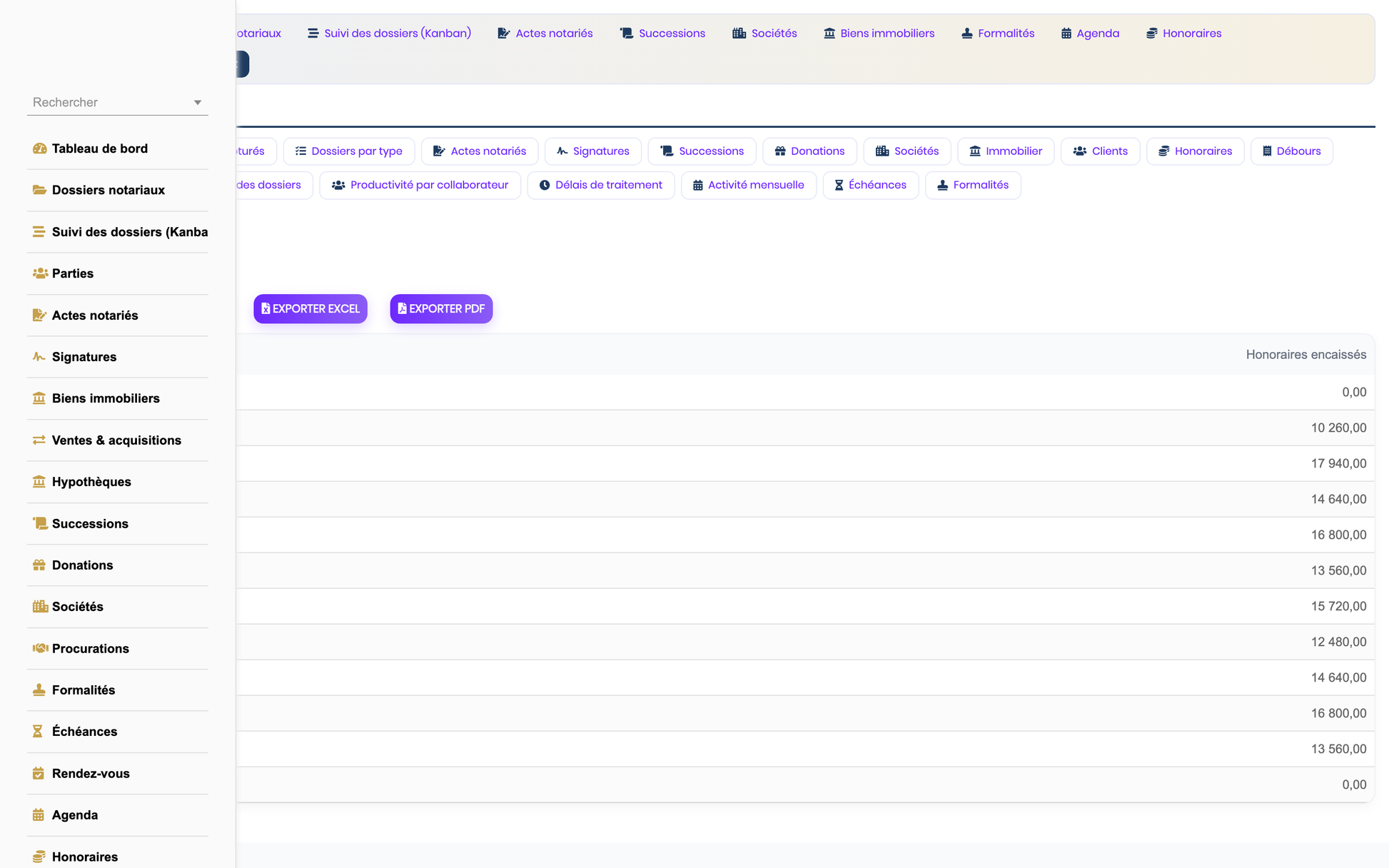The image size is (1389, 868).
Task: Open Honoraires in the top navigation bar
Action: 1184,34
